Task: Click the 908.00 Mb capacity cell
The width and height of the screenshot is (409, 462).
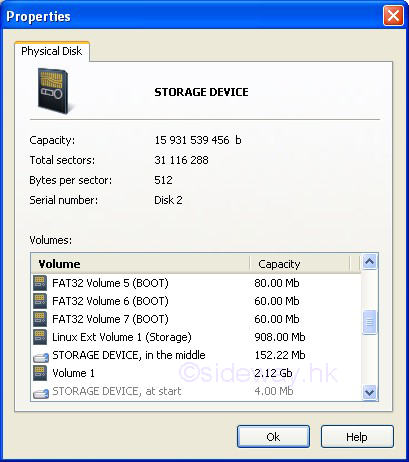Action: coord(280,337)
